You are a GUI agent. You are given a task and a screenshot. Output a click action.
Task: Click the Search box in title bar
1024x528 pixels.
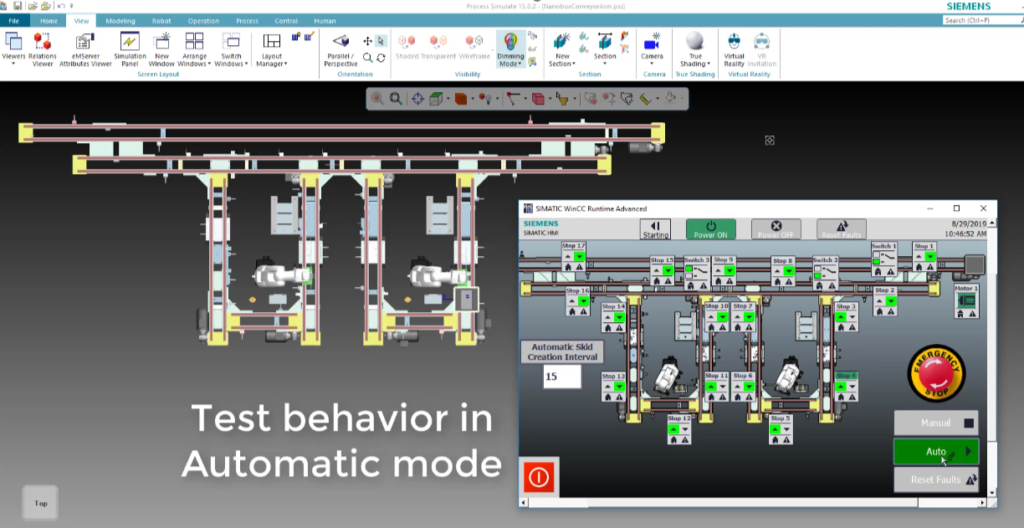coord(983,20)
